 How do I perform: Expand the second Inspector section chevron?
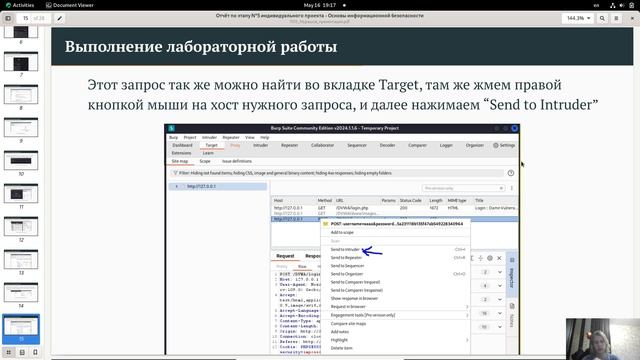coord(500,286)
